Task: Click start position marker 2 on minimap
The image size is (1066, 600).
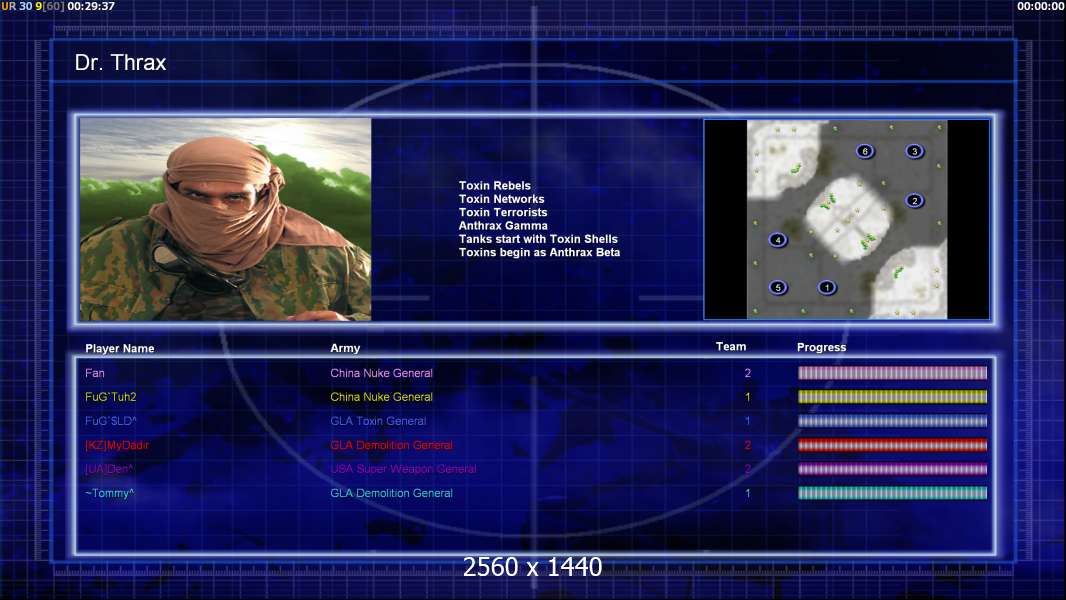Action: 914,200
